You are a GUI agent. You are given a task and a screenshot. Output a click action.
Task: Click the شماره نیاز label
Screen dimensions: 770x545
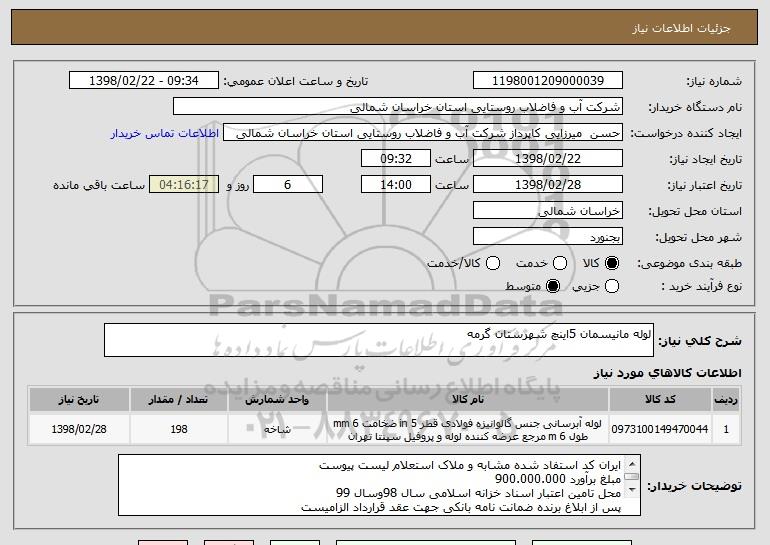click(714, 81)
